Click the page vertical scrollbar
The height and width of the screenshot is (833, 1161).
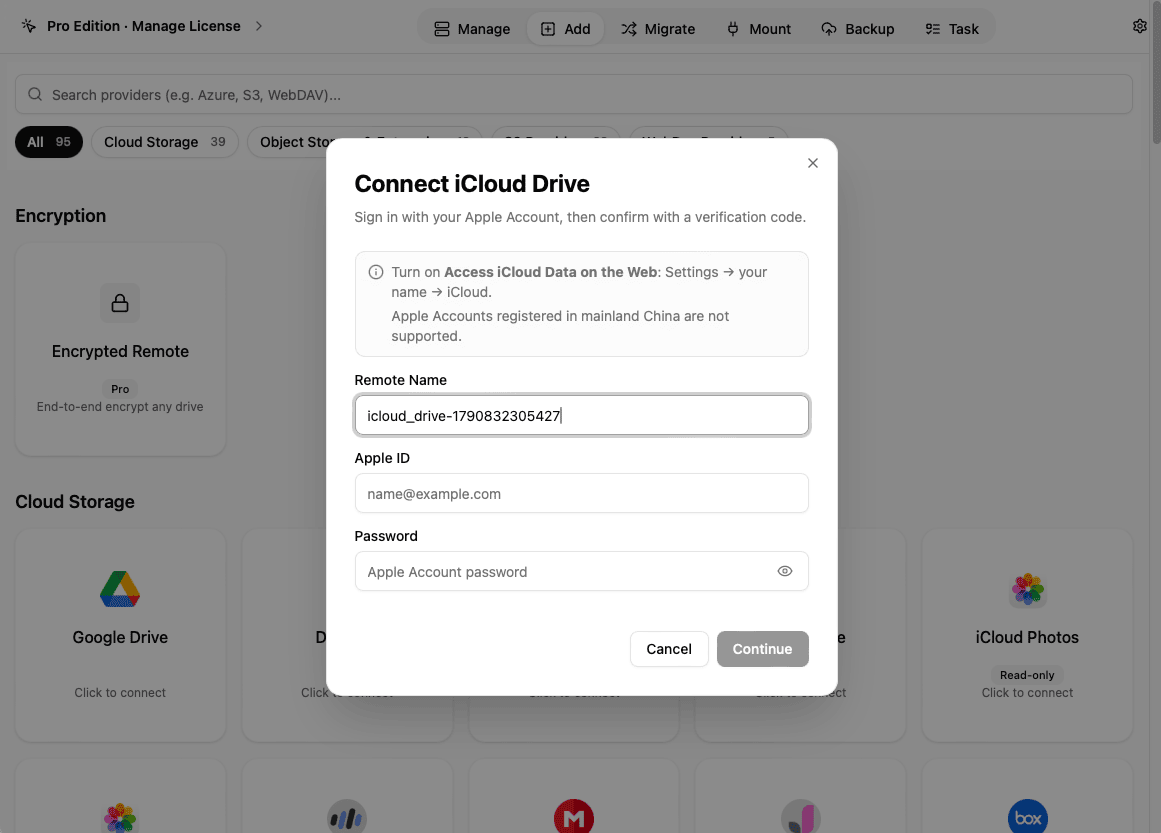1157,72
